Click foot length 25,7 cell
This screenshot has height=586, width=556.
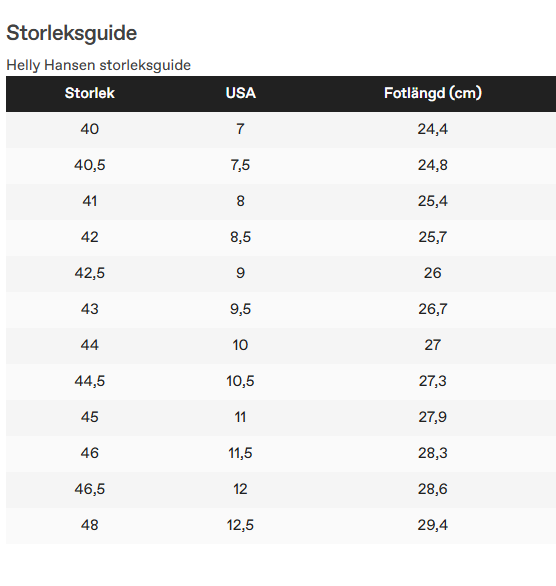coord(433,237)
